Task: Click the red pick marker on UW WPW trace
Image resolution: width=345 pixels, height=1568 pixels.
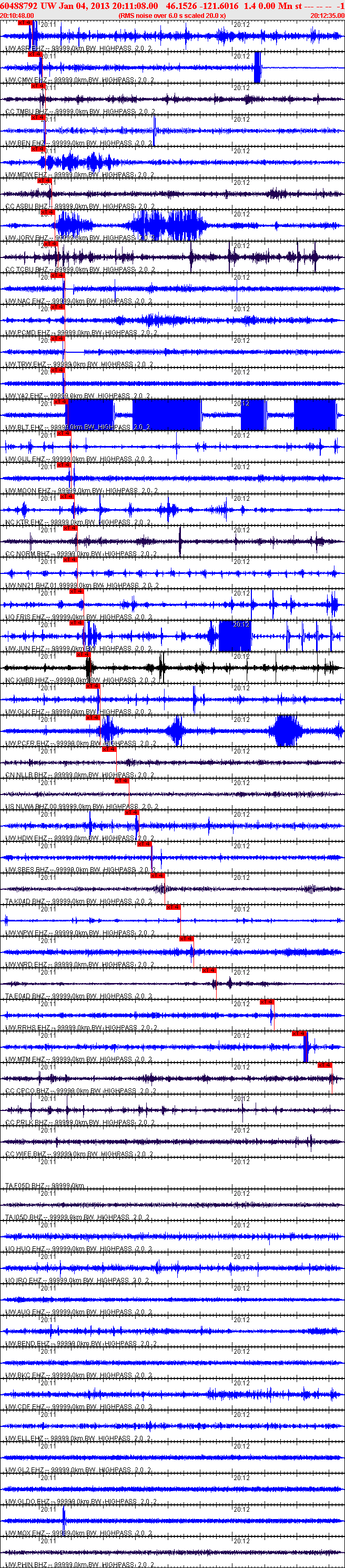Action: point(173,907)
